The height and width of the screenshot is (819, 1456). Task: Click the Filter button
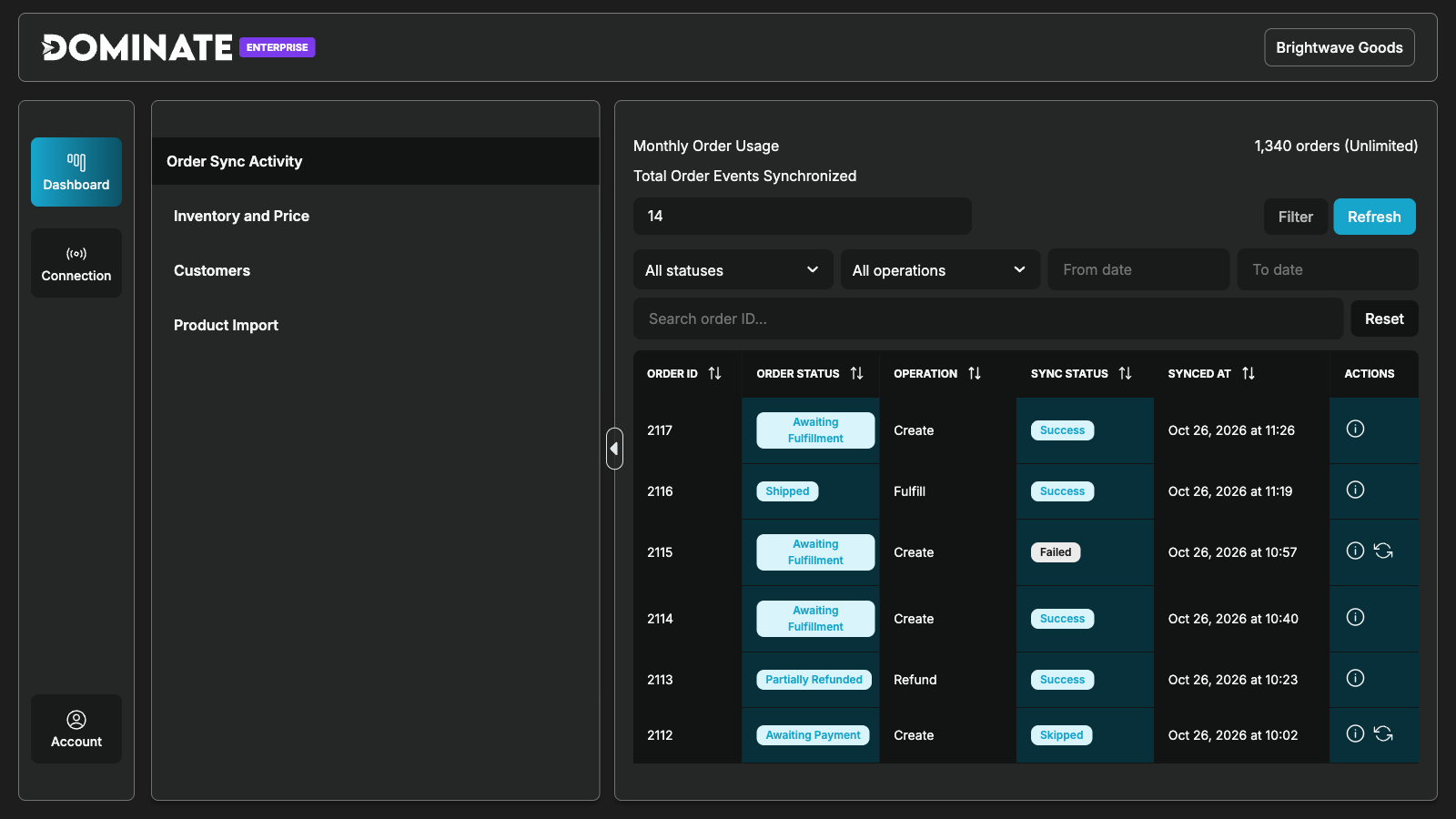click(1295, 217)
